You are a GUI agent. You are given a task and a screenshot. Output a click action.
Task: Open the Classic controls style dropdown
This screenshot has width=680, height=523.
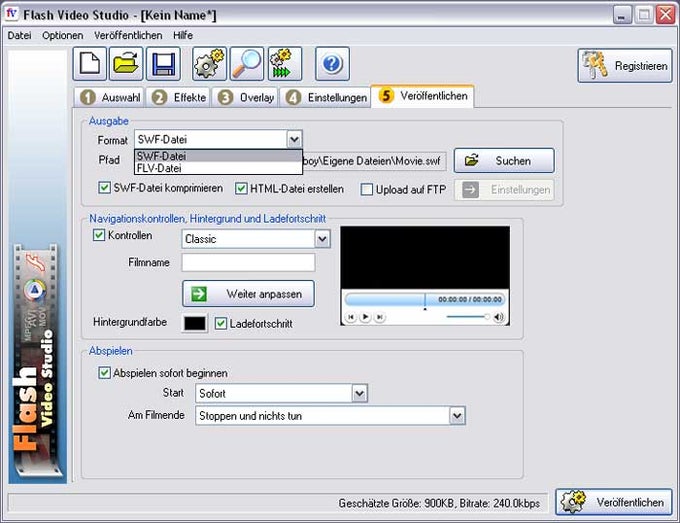(x=322, y=239)
